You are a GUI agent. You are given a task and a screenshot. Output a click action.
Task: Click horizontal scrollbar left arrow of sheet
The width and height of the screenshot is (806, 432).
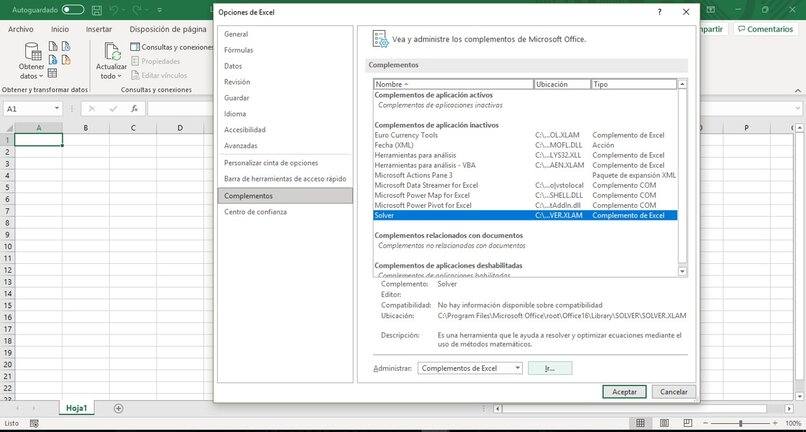pyautogui.click(x=498, y=408)
